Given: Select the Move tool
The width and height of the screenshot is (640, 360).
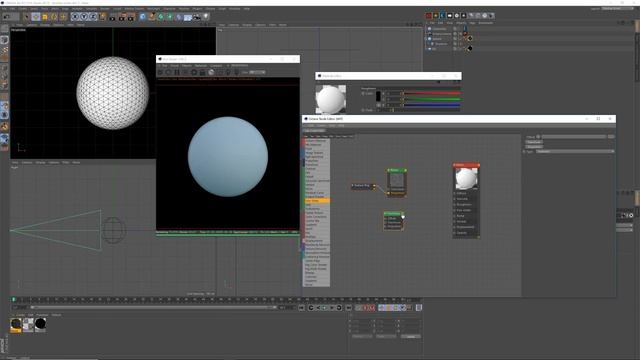Looking at the screenshot, I should point(36,17).
